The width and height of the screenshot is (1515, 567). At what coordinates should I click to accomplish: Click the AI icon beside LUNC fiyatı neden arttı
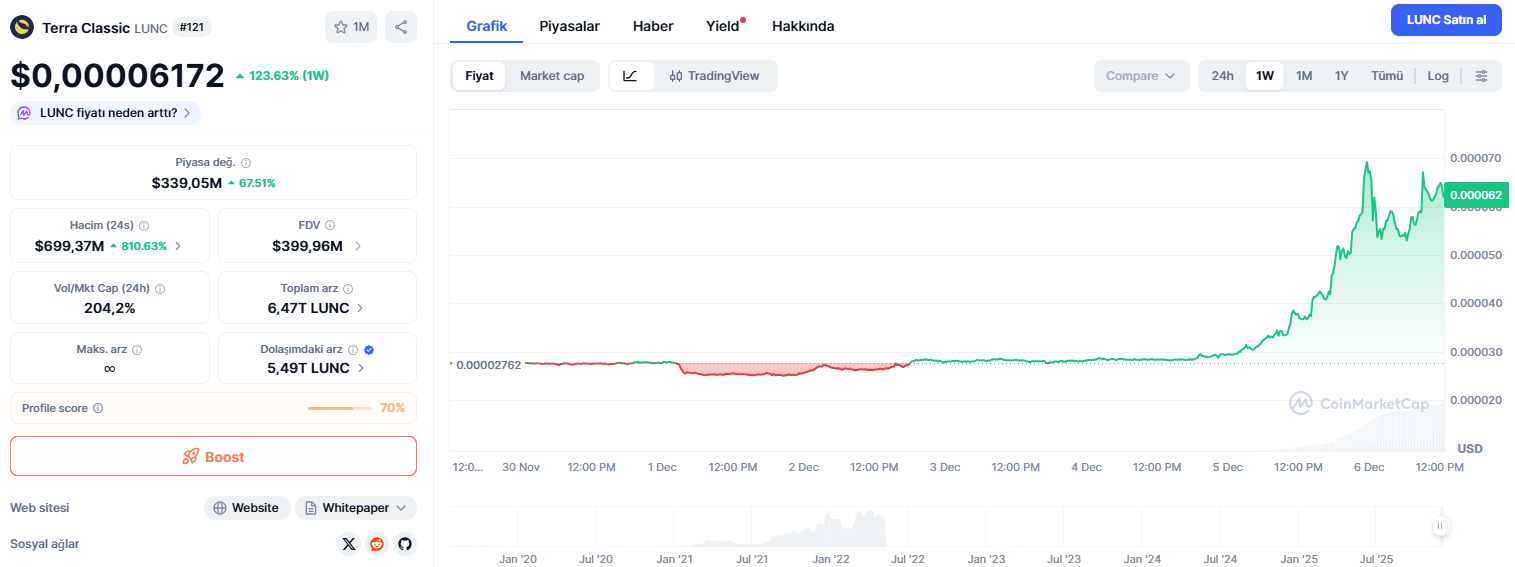coord(25,113)
